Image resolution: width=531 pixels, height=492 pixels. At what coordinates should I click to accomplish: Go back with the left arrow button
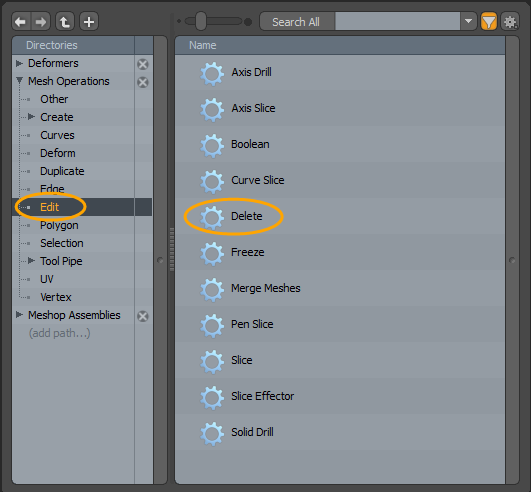[21, 22]
